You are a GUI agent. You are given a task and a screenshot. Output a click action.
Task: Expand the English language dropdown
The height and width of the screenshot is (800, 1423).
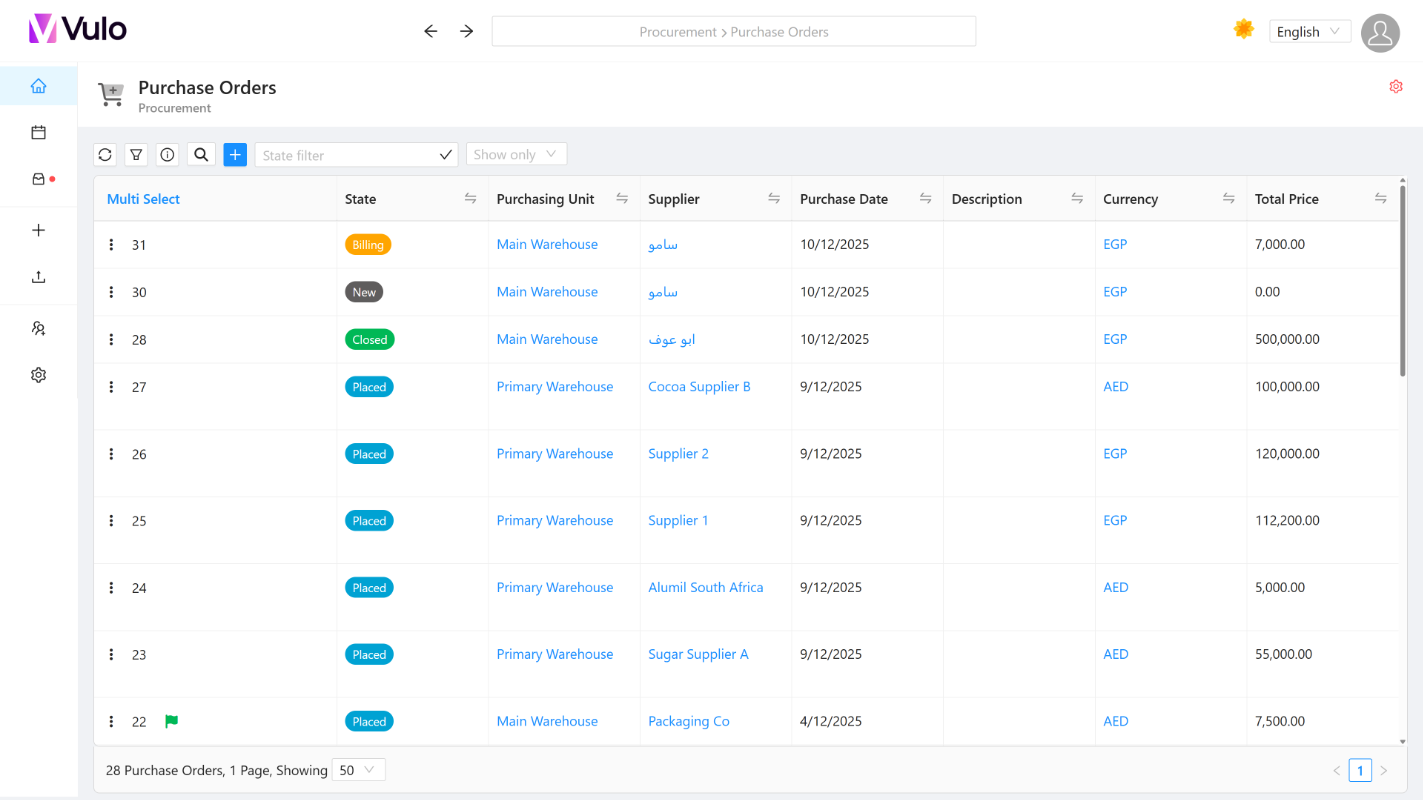(x=1310, y=31)
